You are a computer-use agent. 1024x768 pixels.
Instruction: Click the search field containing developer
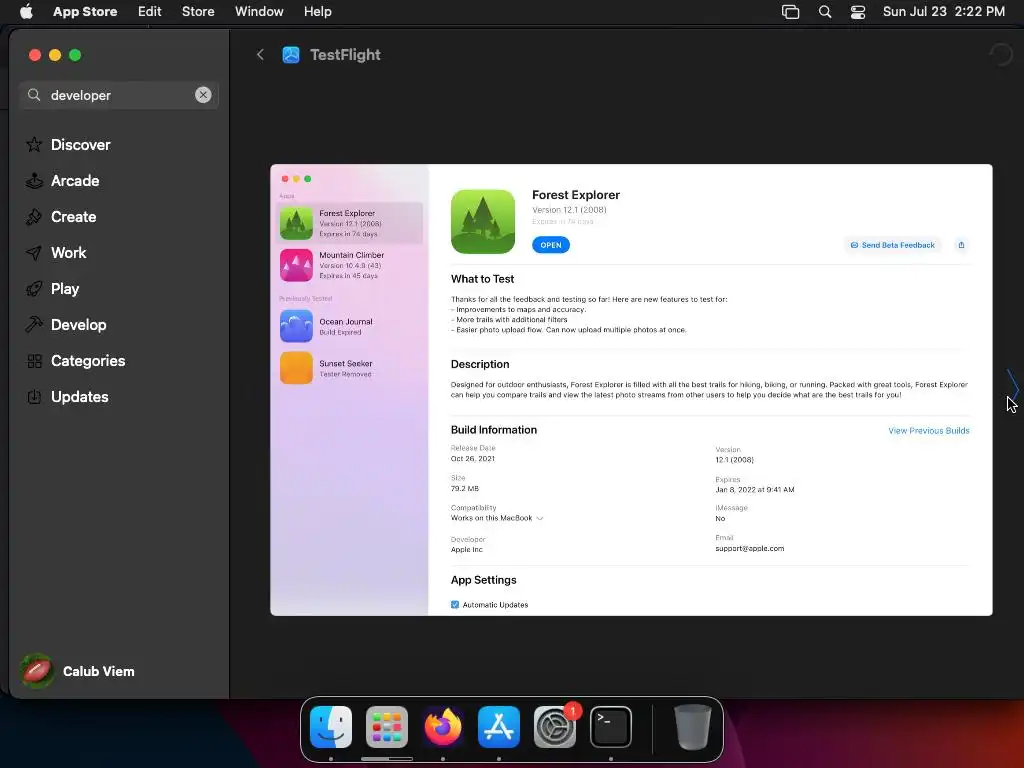119,95
